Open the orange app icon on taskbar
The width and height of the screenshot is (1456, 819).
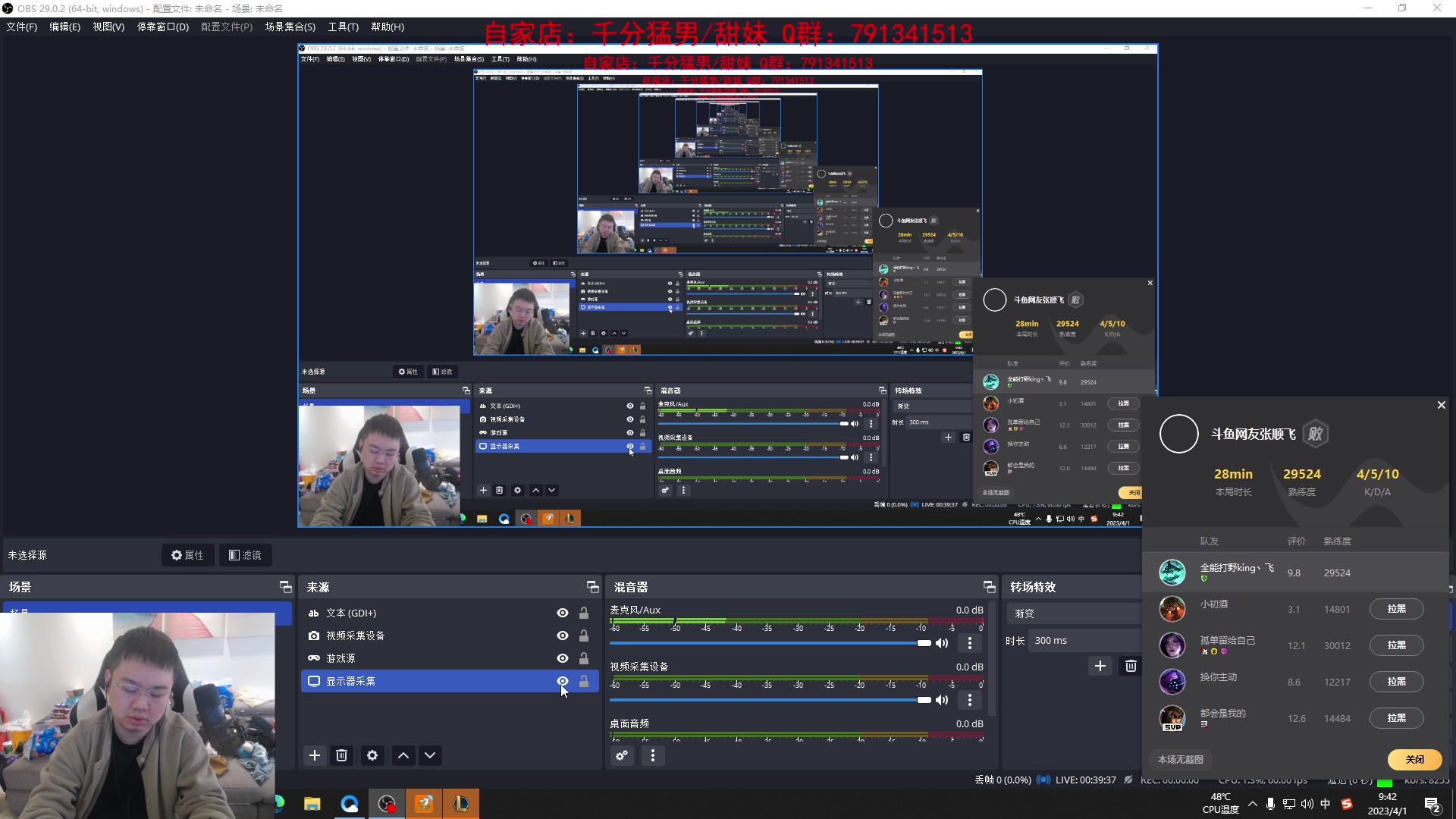(x=424, y=804)
